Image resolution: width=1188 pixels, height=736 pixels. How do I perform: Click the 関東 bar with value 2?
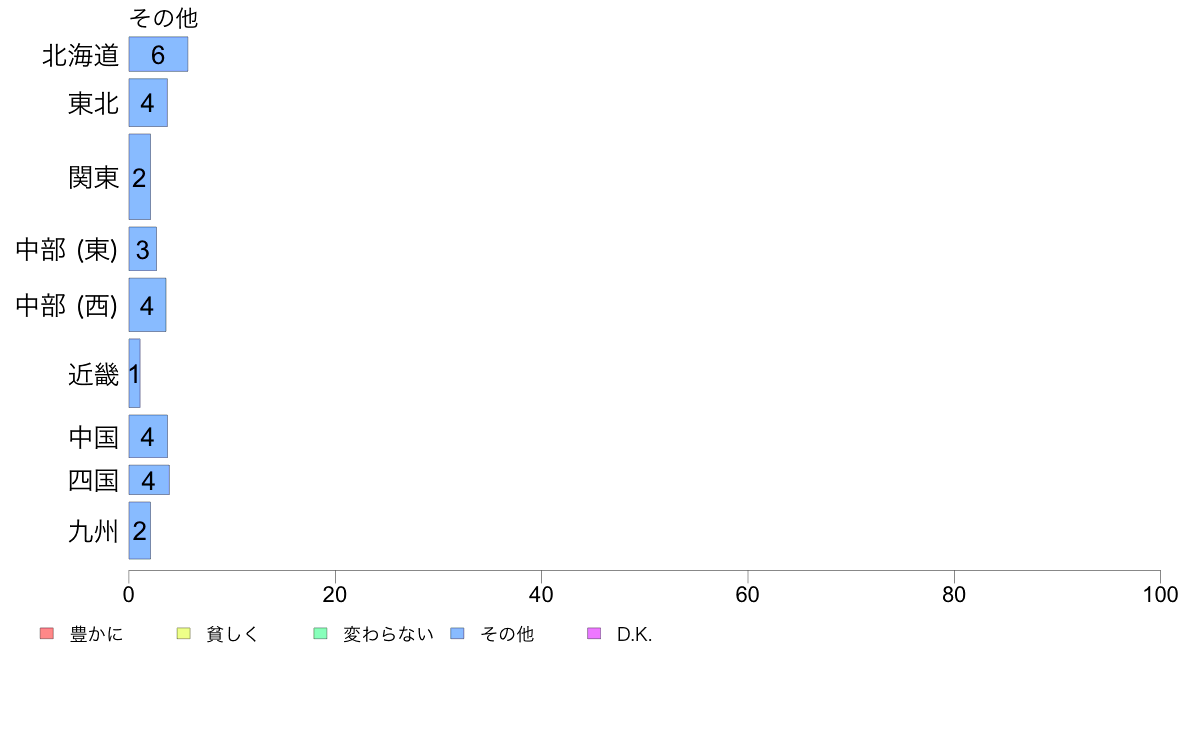tap(139, 177)
